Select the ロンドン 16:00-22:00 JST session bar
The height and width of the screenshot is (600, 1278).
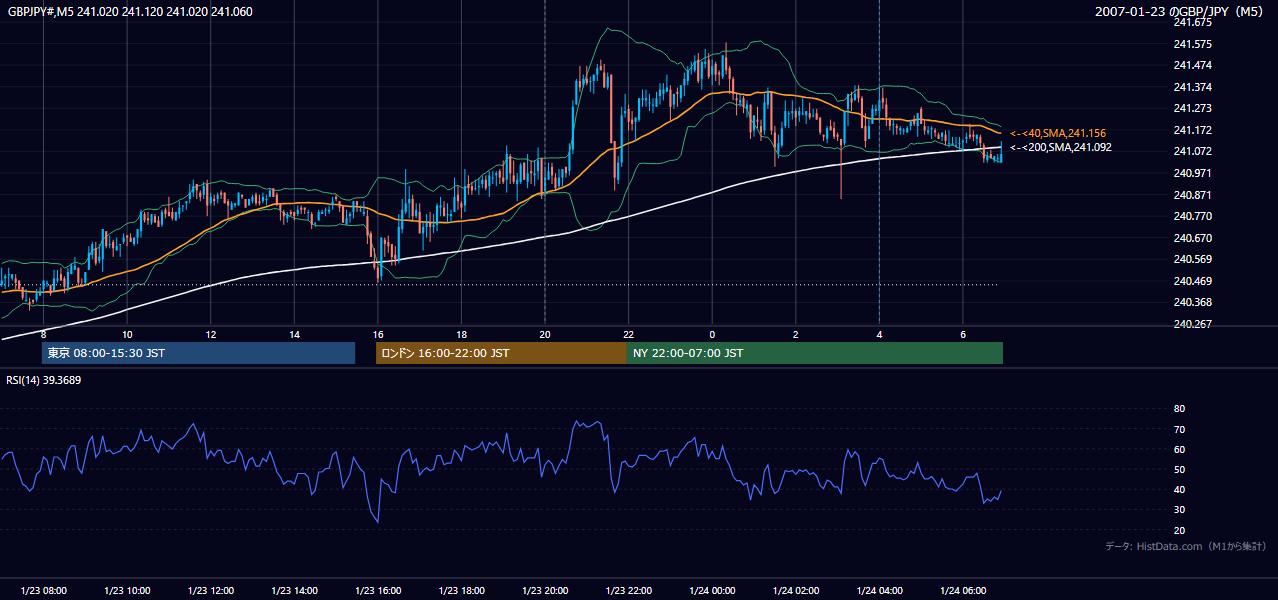501,353
